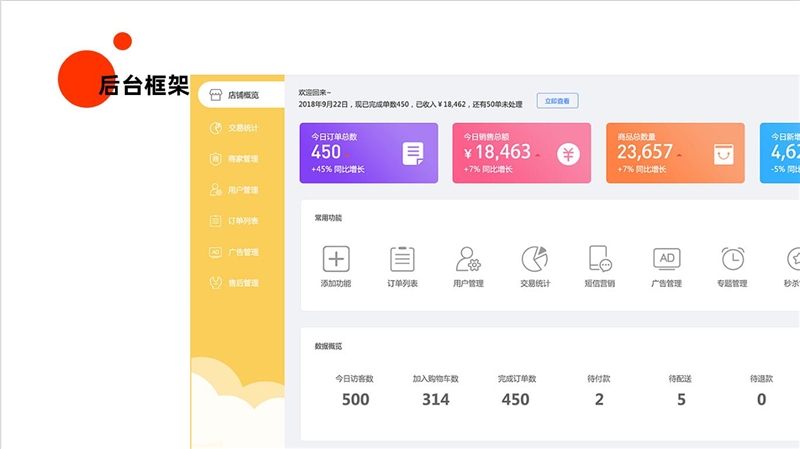The width and height of the screenshot is (800, 449).
Task: Open 订单列表 in the yellow sidebar
Action: point(236,220)
